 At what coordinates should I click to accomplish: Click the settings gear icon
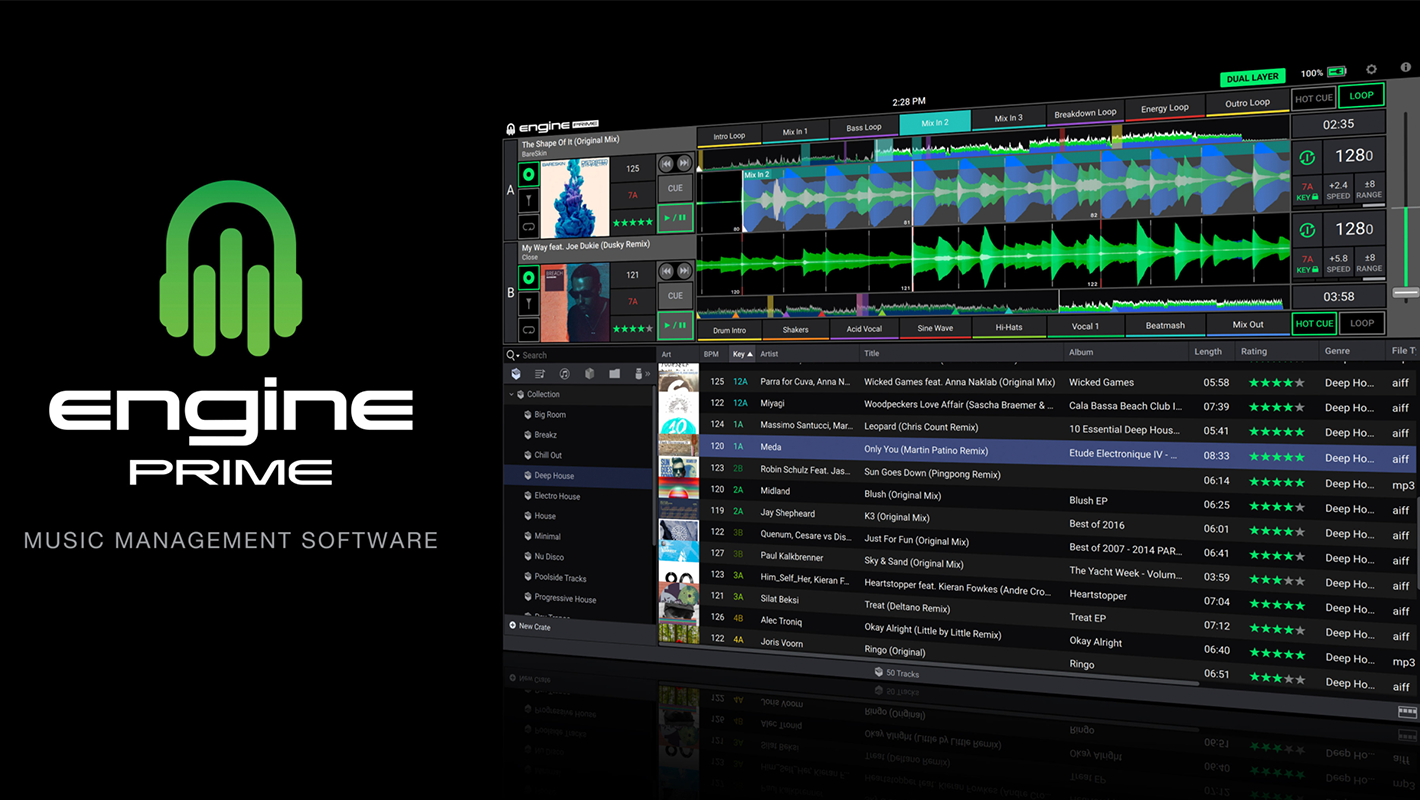(x=1371, y=70)
